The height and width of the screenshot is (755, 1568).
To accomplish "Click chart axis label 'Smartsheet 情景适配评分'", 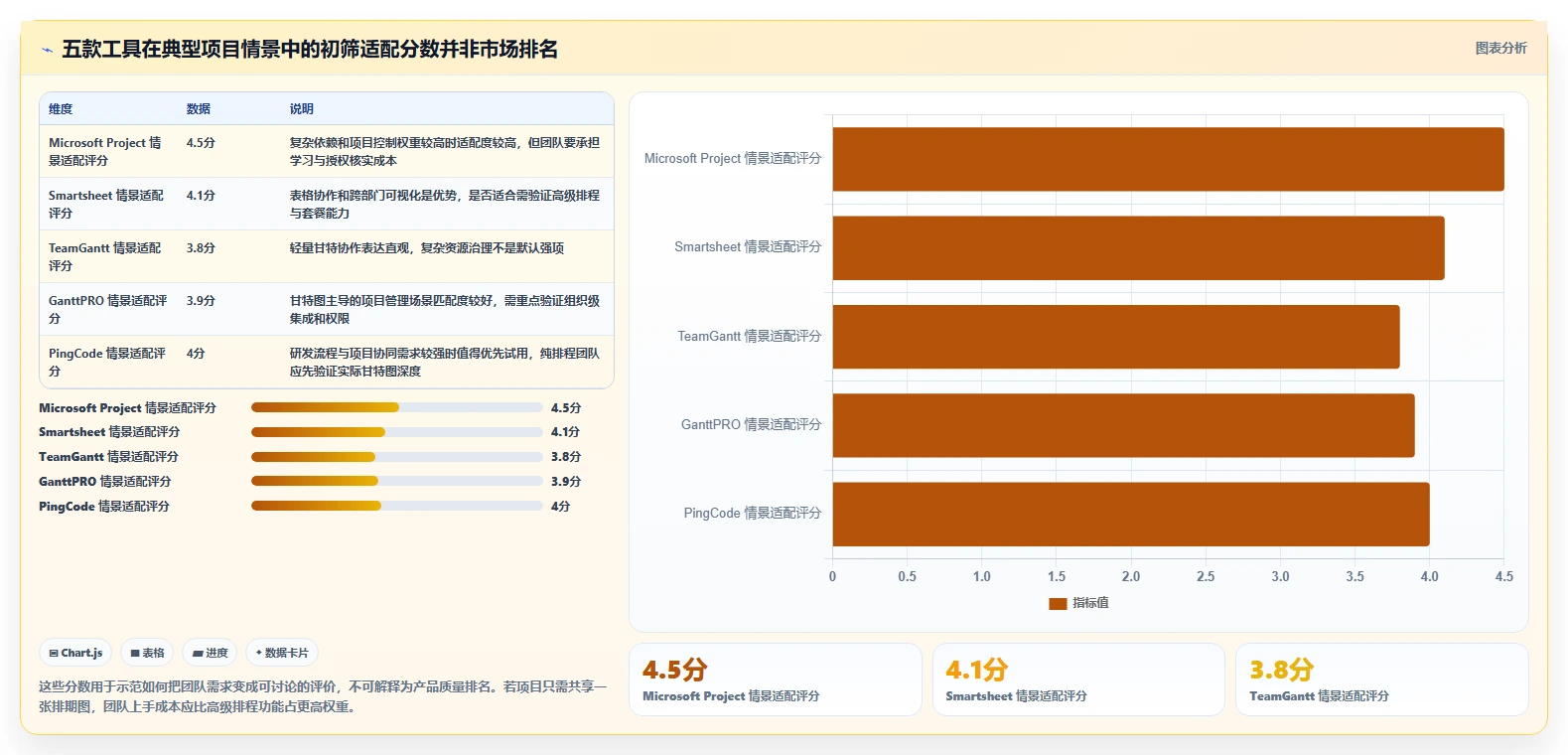I will point(748,247).
